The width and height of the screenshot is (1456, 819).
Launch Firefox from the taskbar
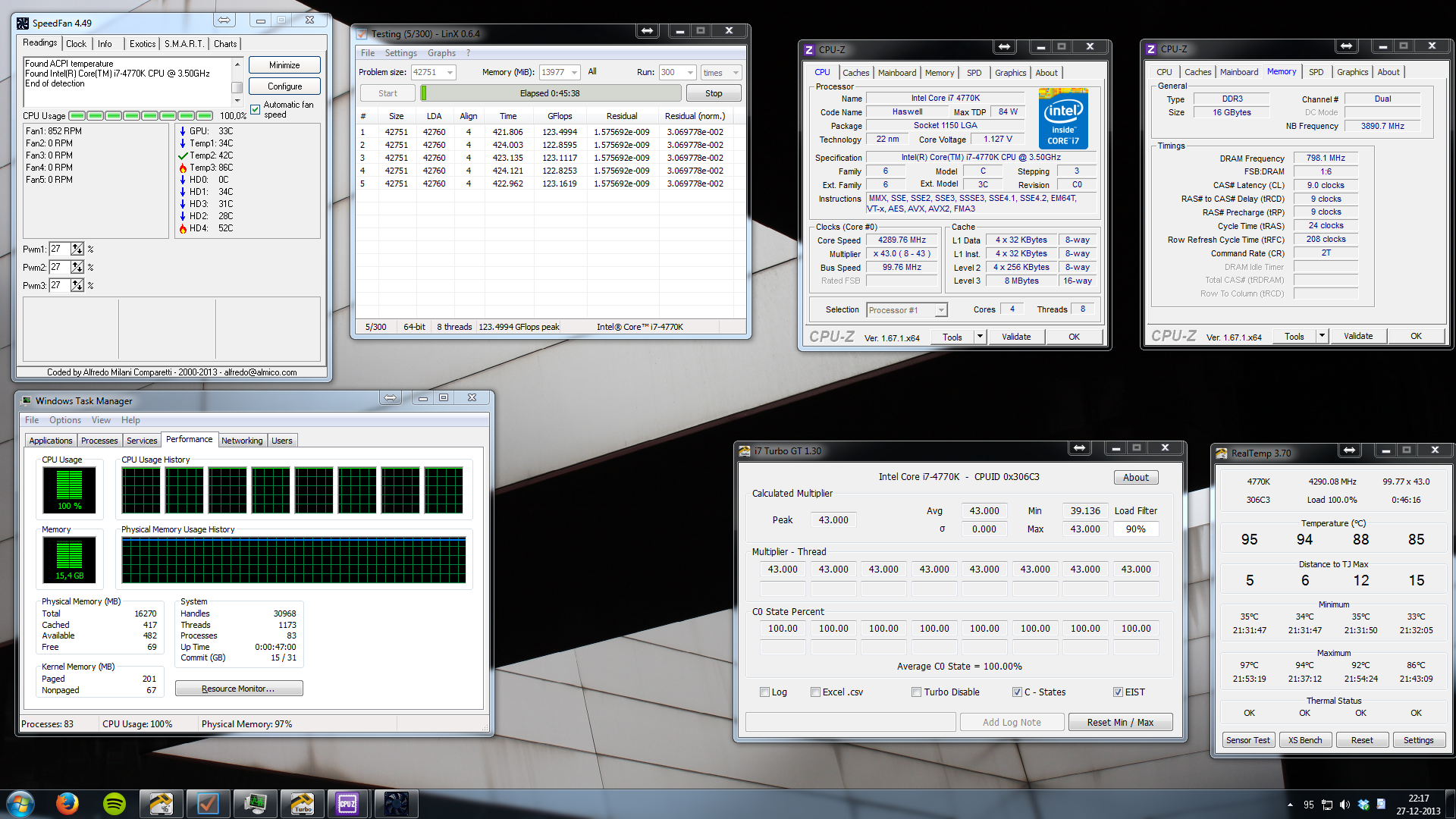(67, 803)
